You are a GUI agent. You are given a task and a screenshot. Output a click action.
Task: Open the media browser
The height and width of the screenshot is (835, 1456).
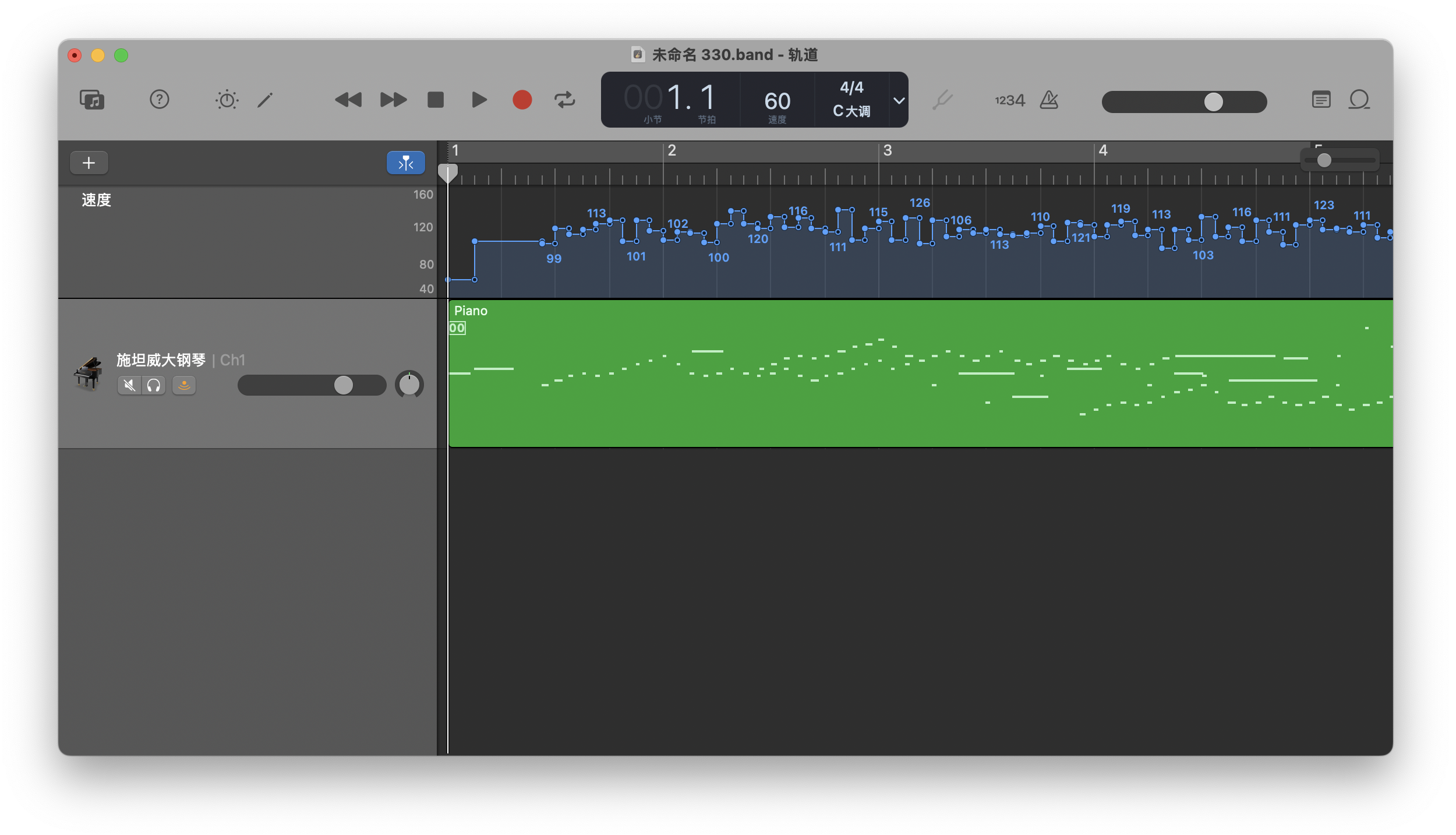[90, 100]
